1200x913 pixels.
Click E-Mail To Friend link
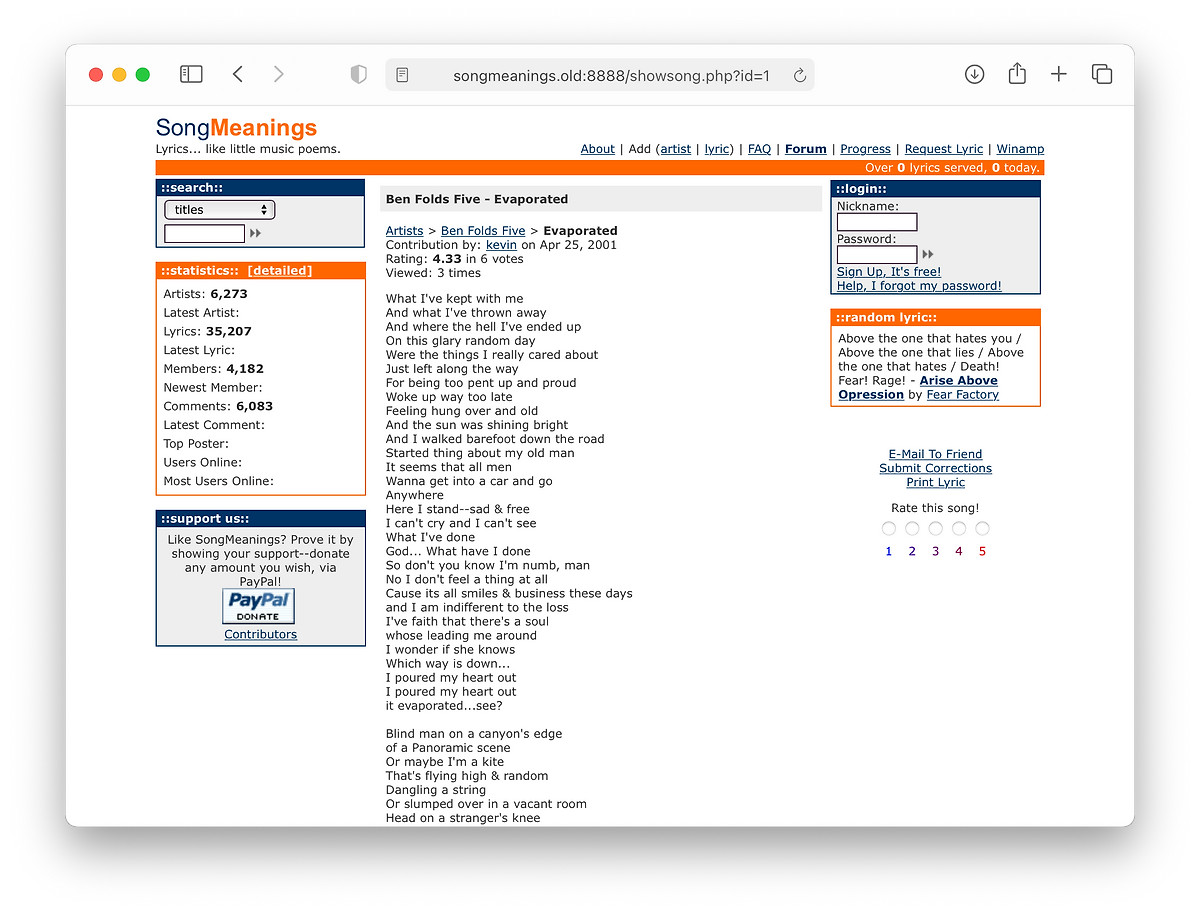[936, 454]
